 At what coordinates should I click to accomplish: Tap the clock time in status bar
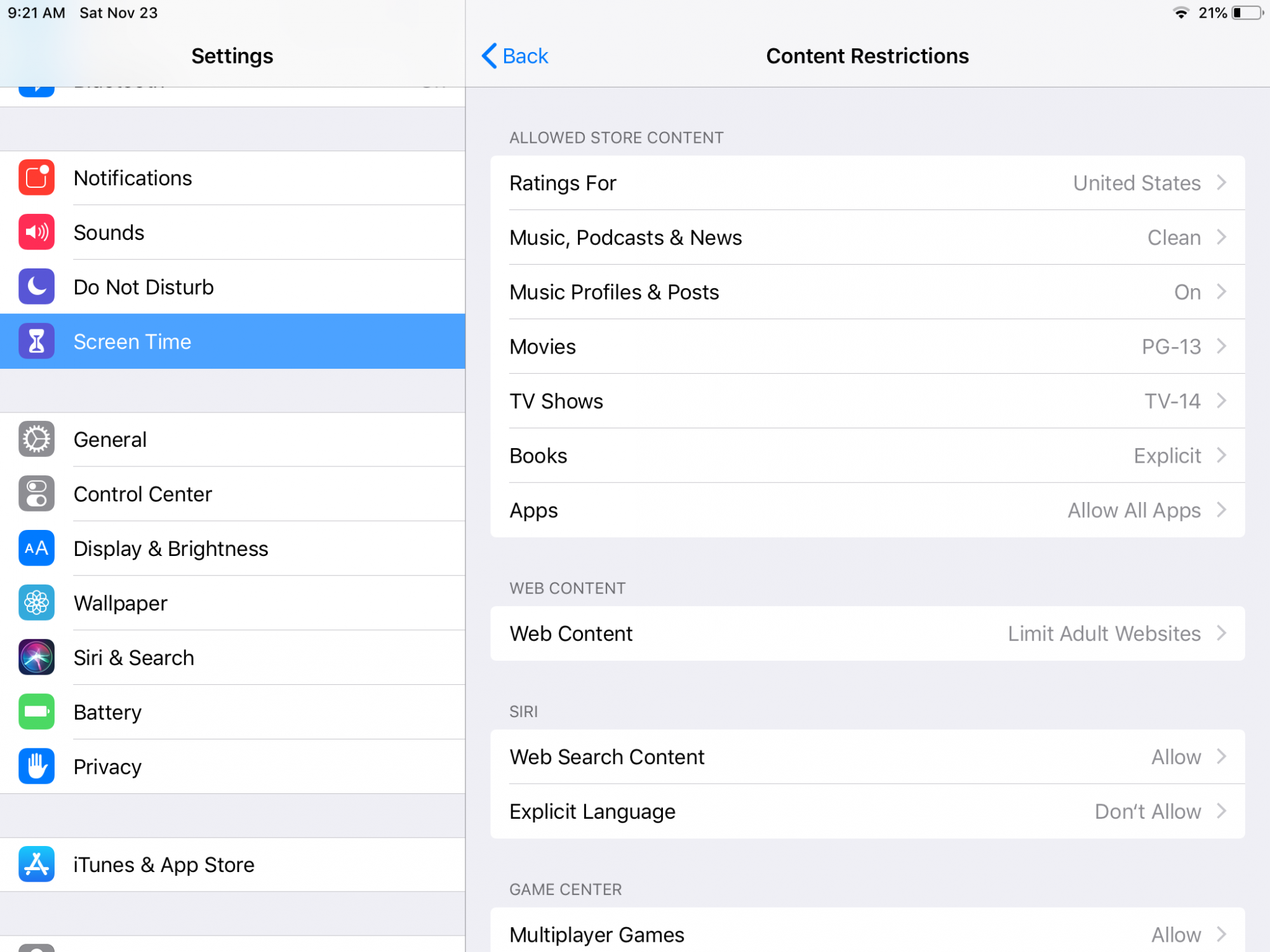[x=36, y=13]
